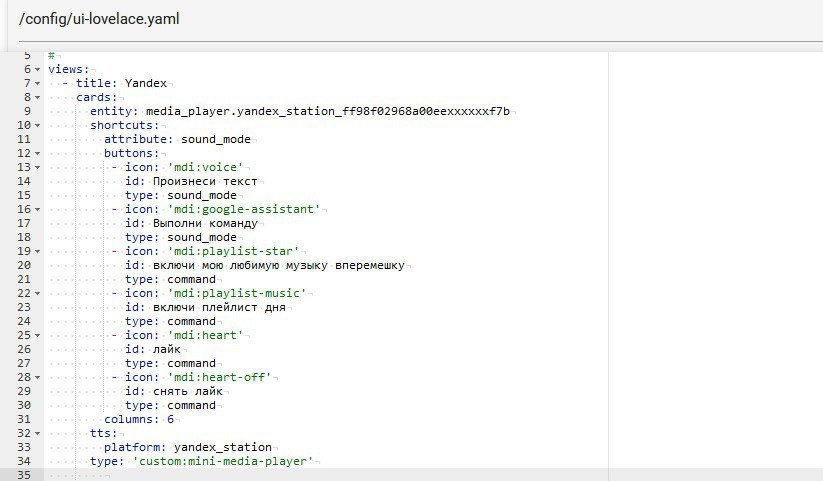Click the 'mdi:heart' string on line 25
The width and height of the screenshot is (823, 481).
pyautogui.click(x=205, y=335)
